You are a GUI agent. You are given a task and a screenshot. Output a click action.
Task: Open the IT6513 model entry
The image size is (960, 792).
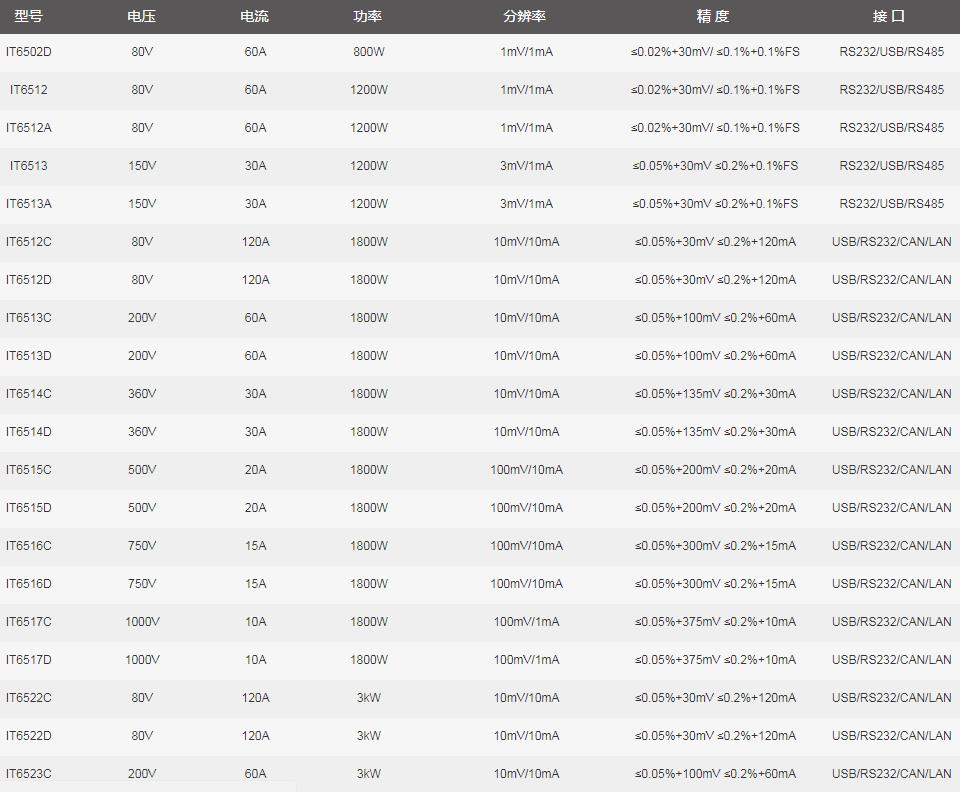(x=29, y=166)
